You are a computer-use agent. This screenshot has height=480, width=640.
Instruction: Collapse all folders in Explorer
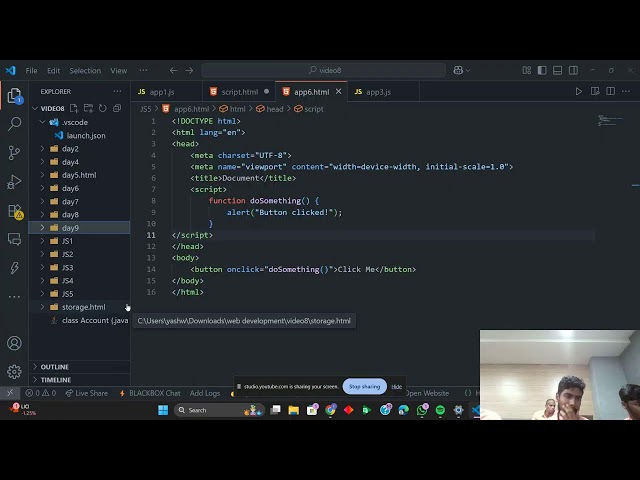[117, 108]
